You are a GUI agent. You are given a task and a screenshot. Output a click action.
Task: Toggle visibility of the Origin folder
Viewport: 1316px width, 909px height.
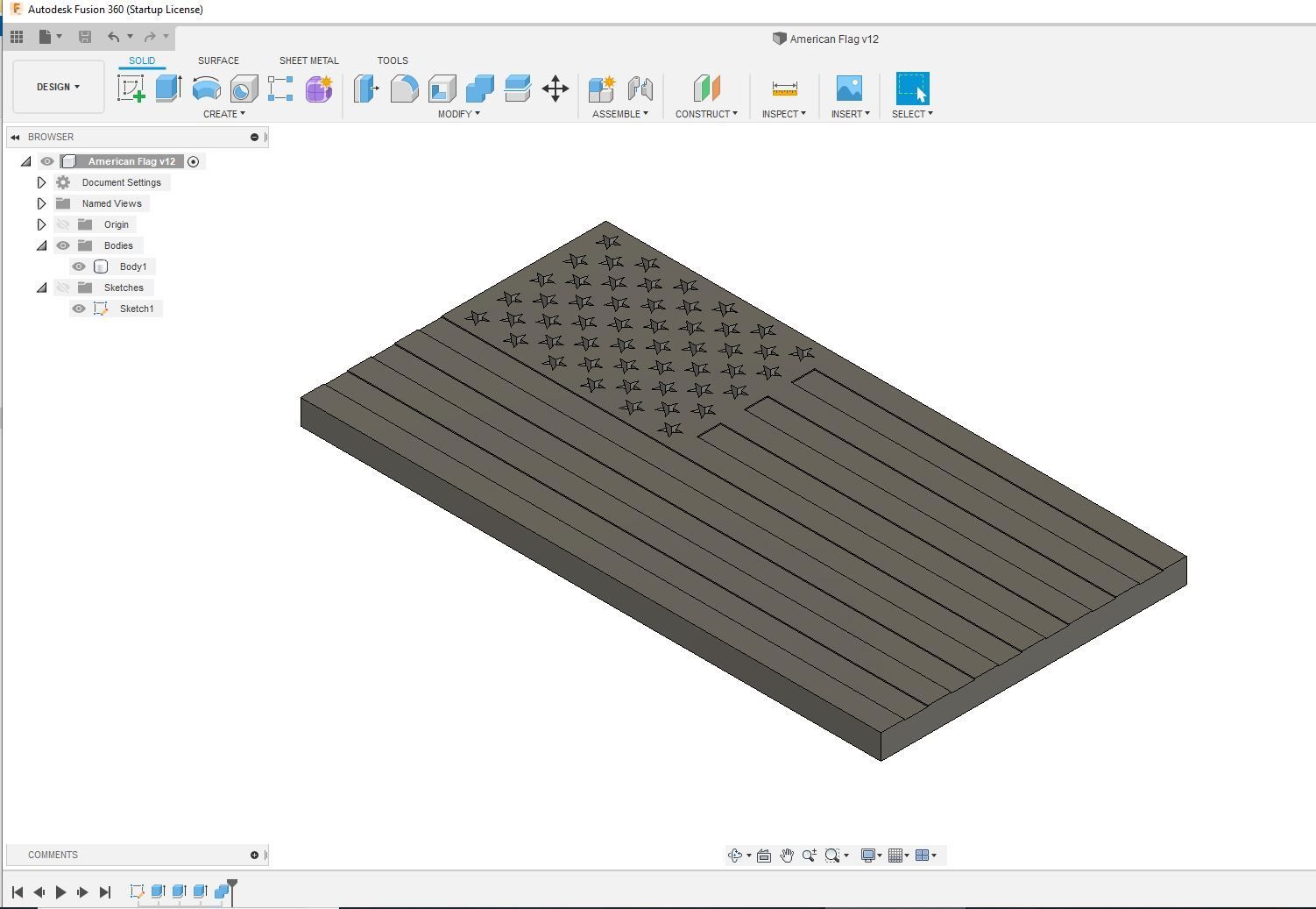[62, 224]
